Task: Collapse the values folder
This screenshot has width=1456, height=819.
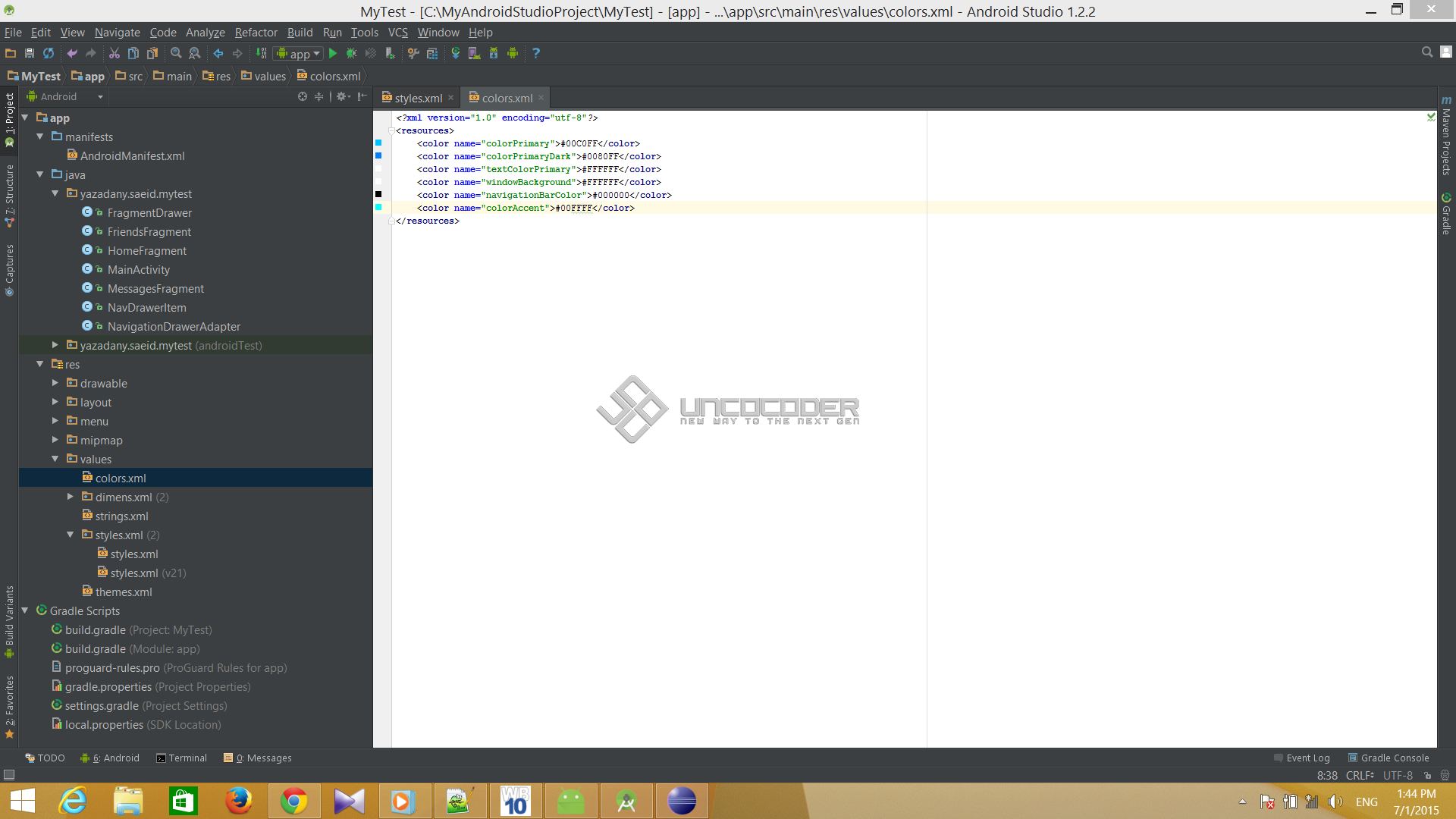Action: click(x=55, y=459)
